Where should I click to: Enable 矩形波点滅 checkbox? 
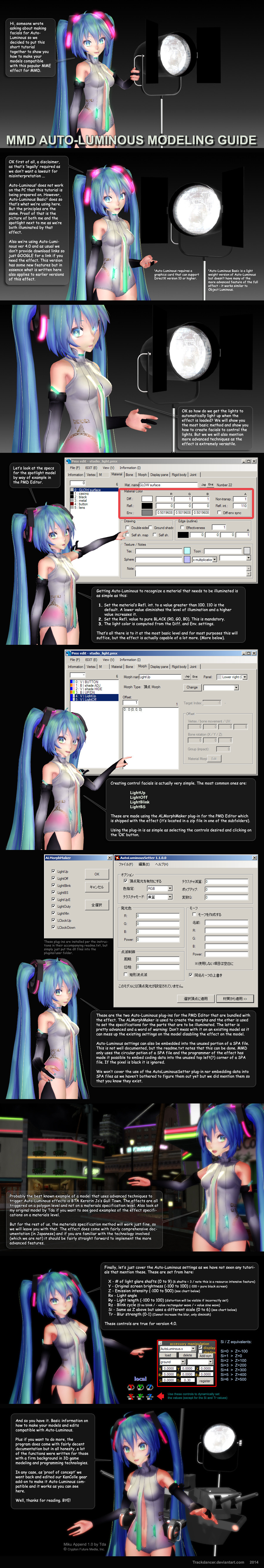[126, 974]
